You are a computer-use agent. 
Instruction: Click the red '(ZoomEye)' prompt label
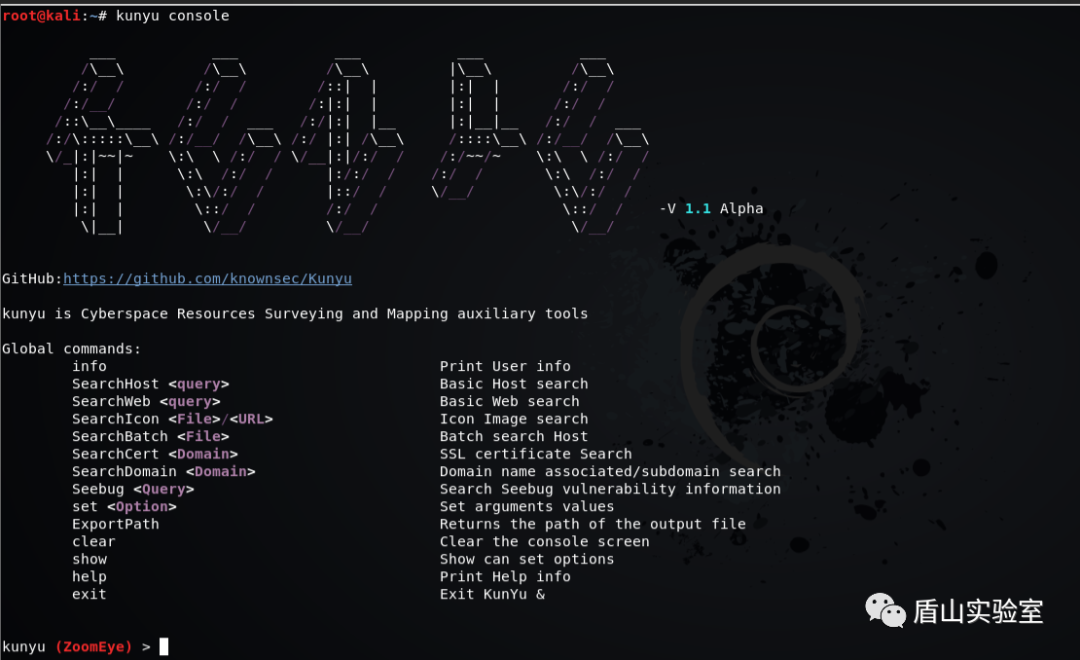click(94, 647)
